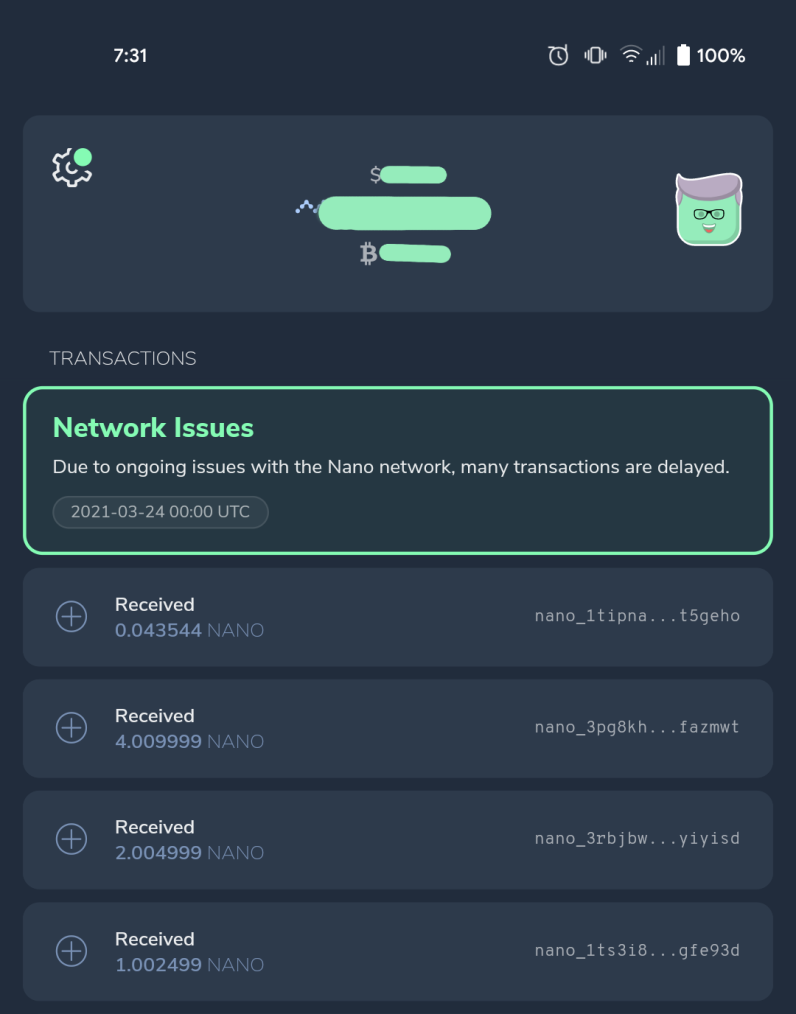This screenshot has height=1014, width=796.
Task: Tap plus icon for 4.009999 NANO transaction
Action: (x=72, y=728)
